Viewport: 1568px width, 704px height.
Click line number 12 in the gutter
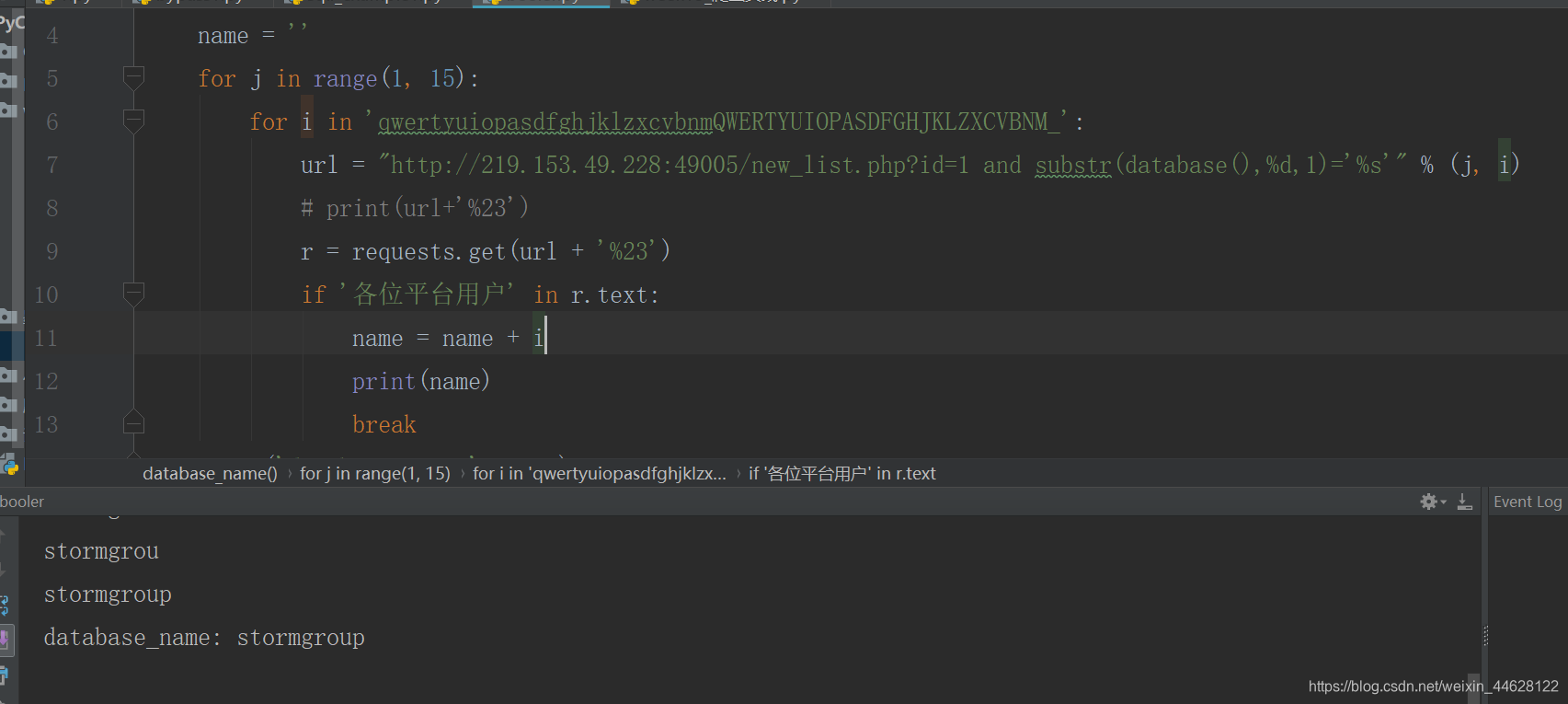(x=46, y=382)
